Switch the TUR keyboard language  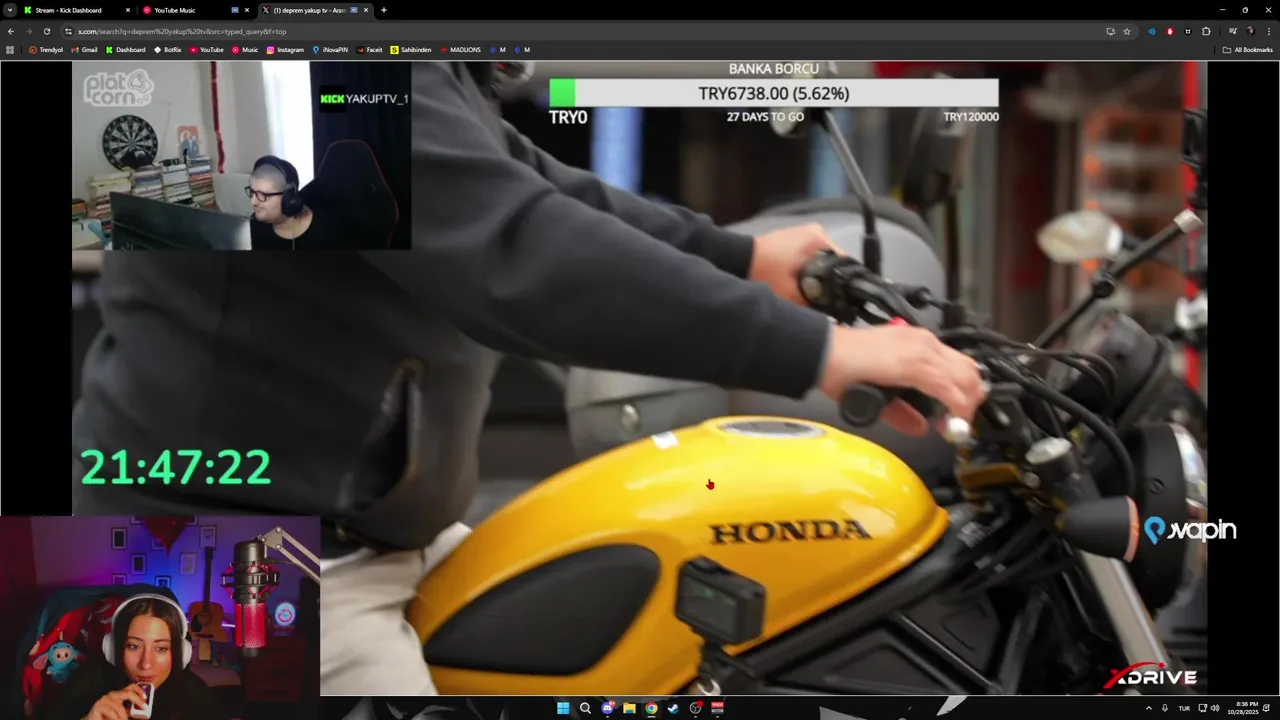pyautogui.click(x=1184, y=708)
